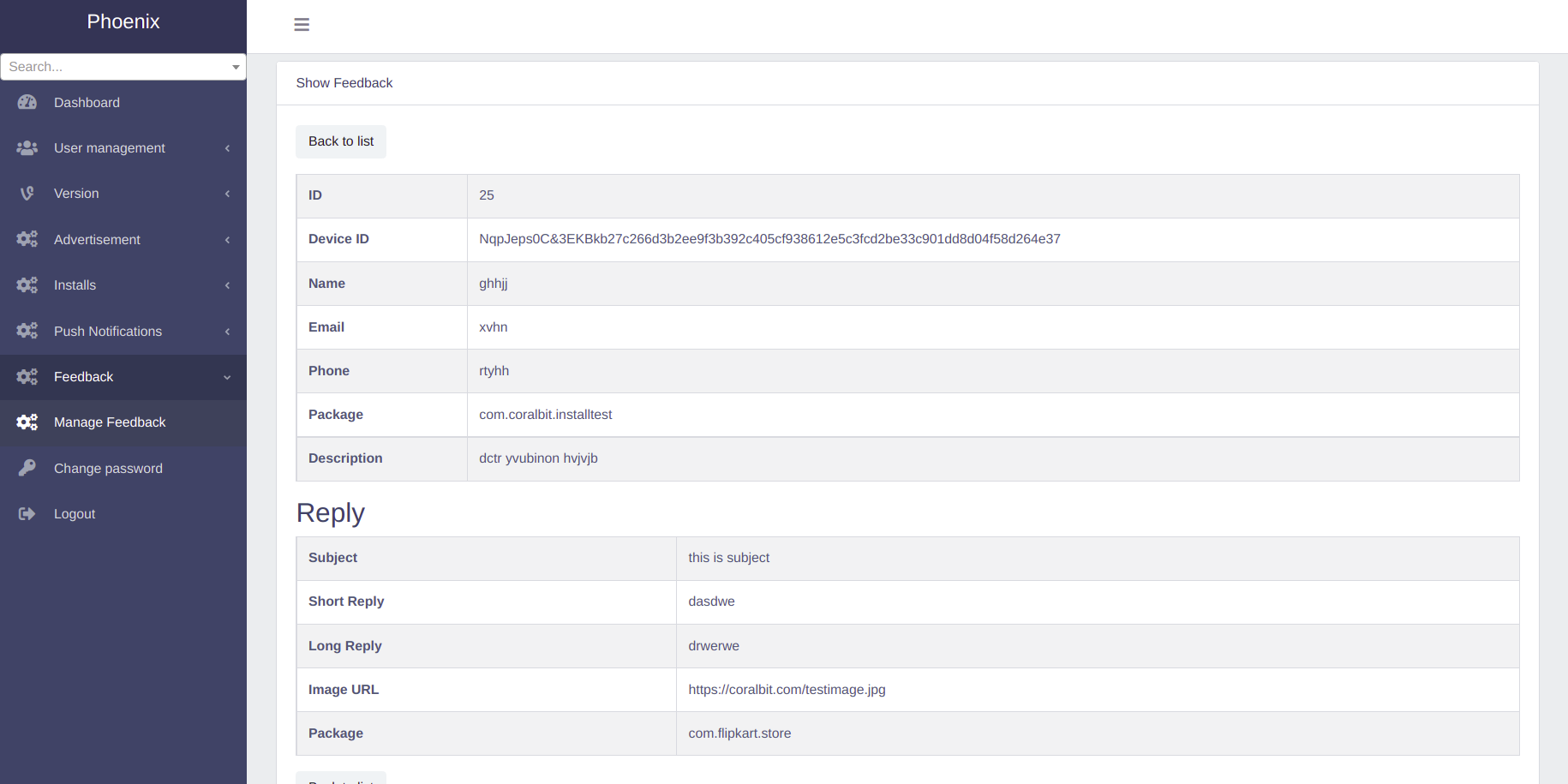Click the Version branch icon
This screenshot has width=1568, height=784.
pyautogui.click(x=27, y=194)
